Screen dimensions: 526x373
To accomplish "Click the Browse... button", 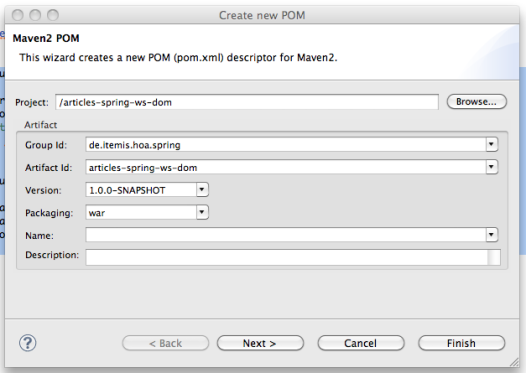I will pyautogui.click(x=476, y=102).
